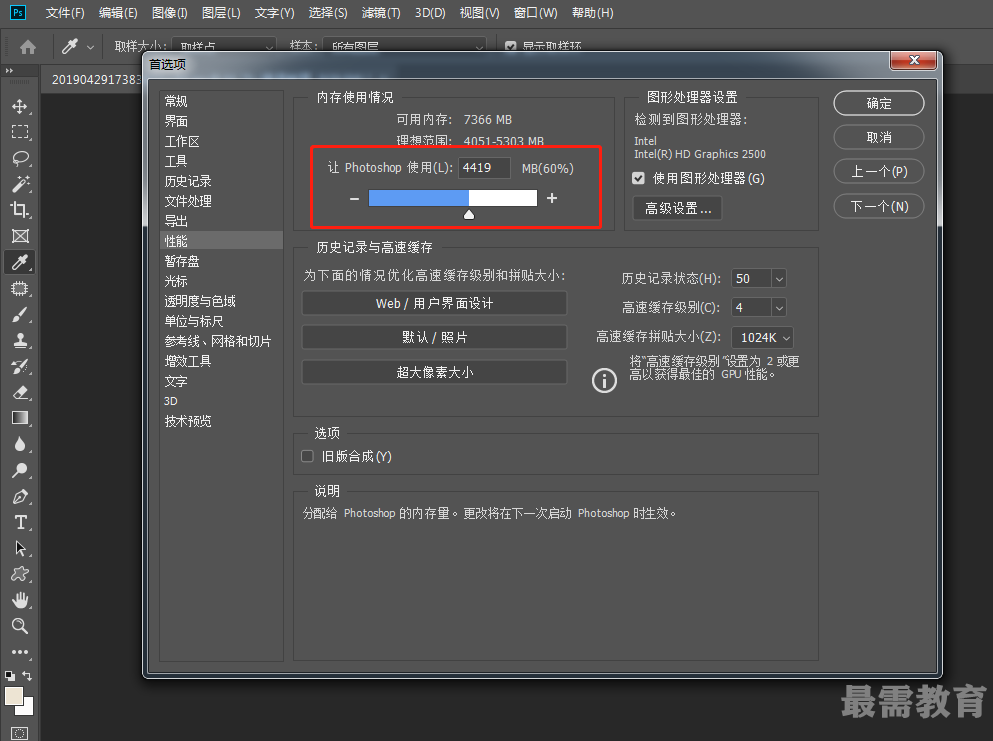Select the Rectangular Marquee tool
The height and width of the screenshot is (741, 993).
pos(20,132)
